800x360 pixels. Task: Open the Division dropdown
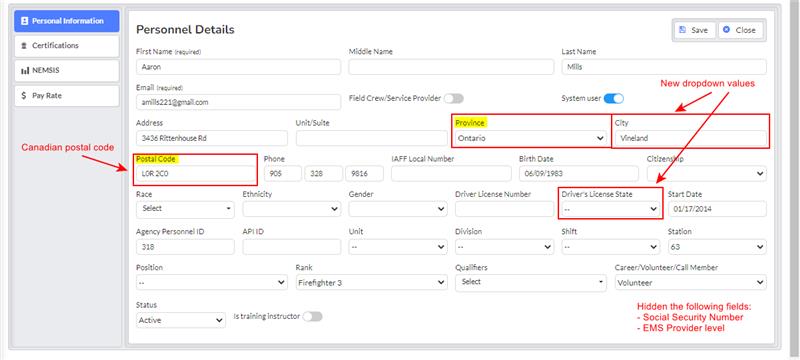point(504,247)
